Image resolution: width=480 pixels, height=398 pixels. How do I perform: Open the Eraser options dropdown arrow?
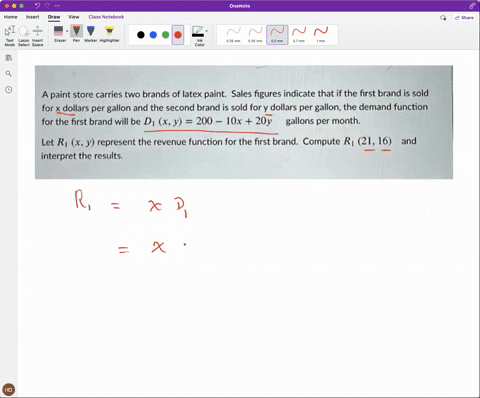click(x=67, y=31)
